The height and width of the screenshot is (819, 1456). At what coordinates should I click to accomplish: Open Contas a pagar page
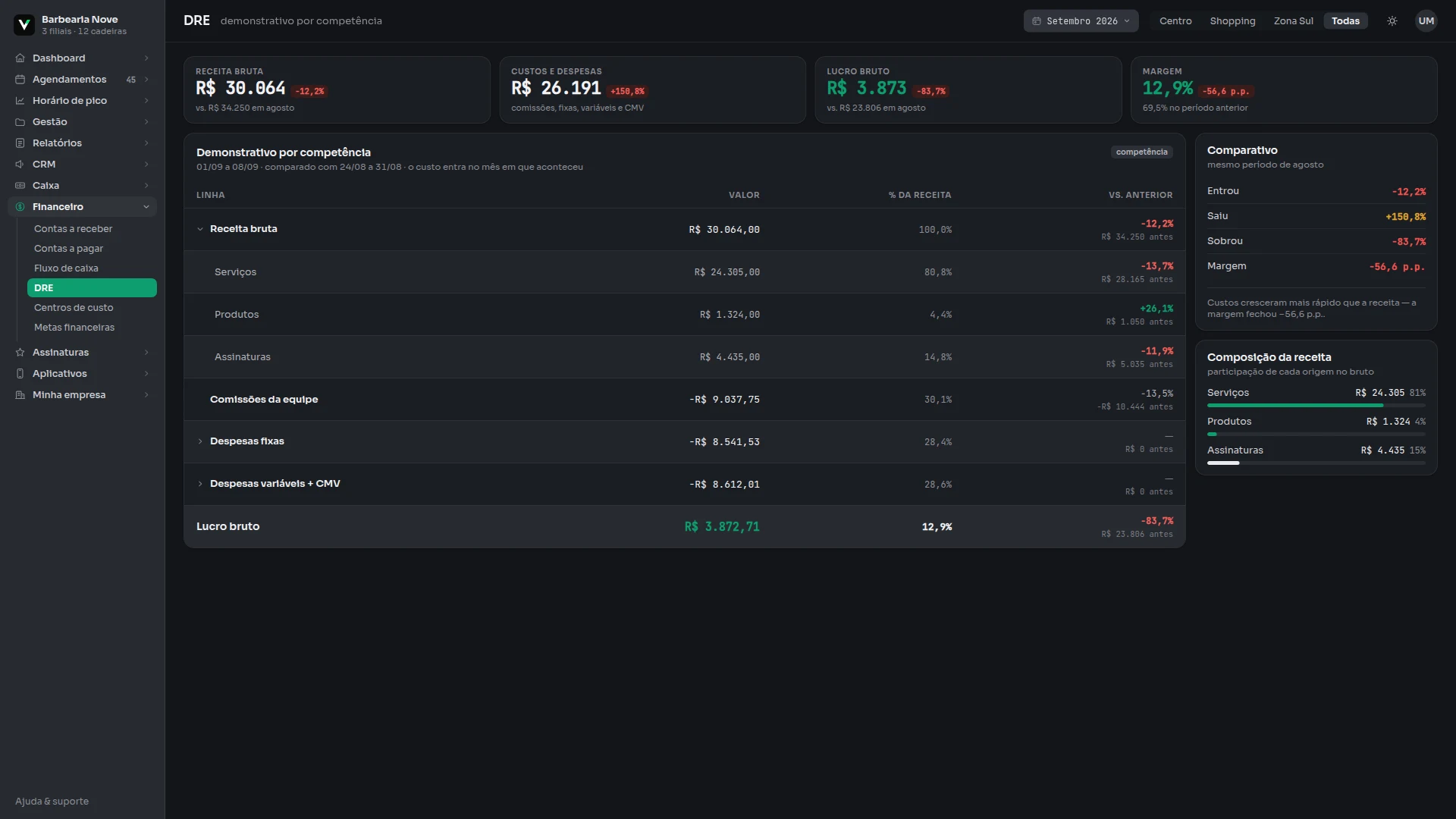click(x=92, y=249)
